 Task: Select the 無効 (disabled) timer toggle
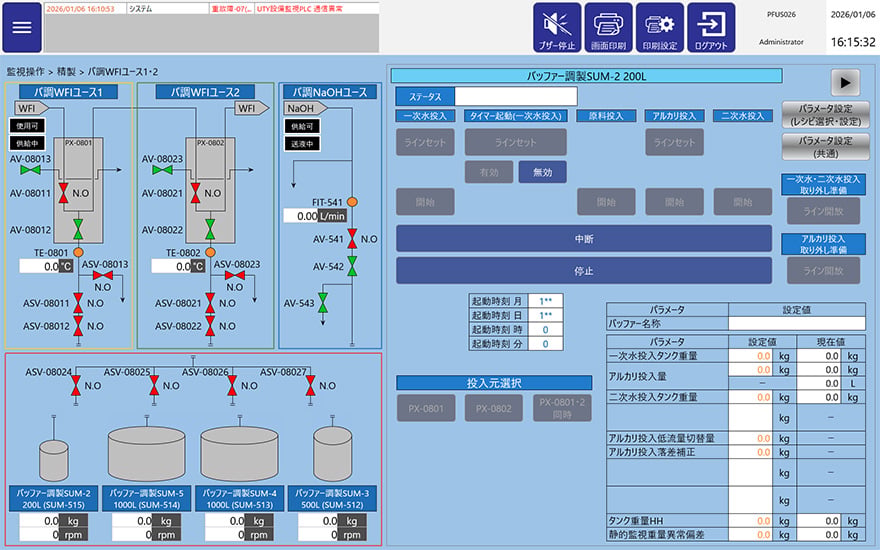point(542,172)
